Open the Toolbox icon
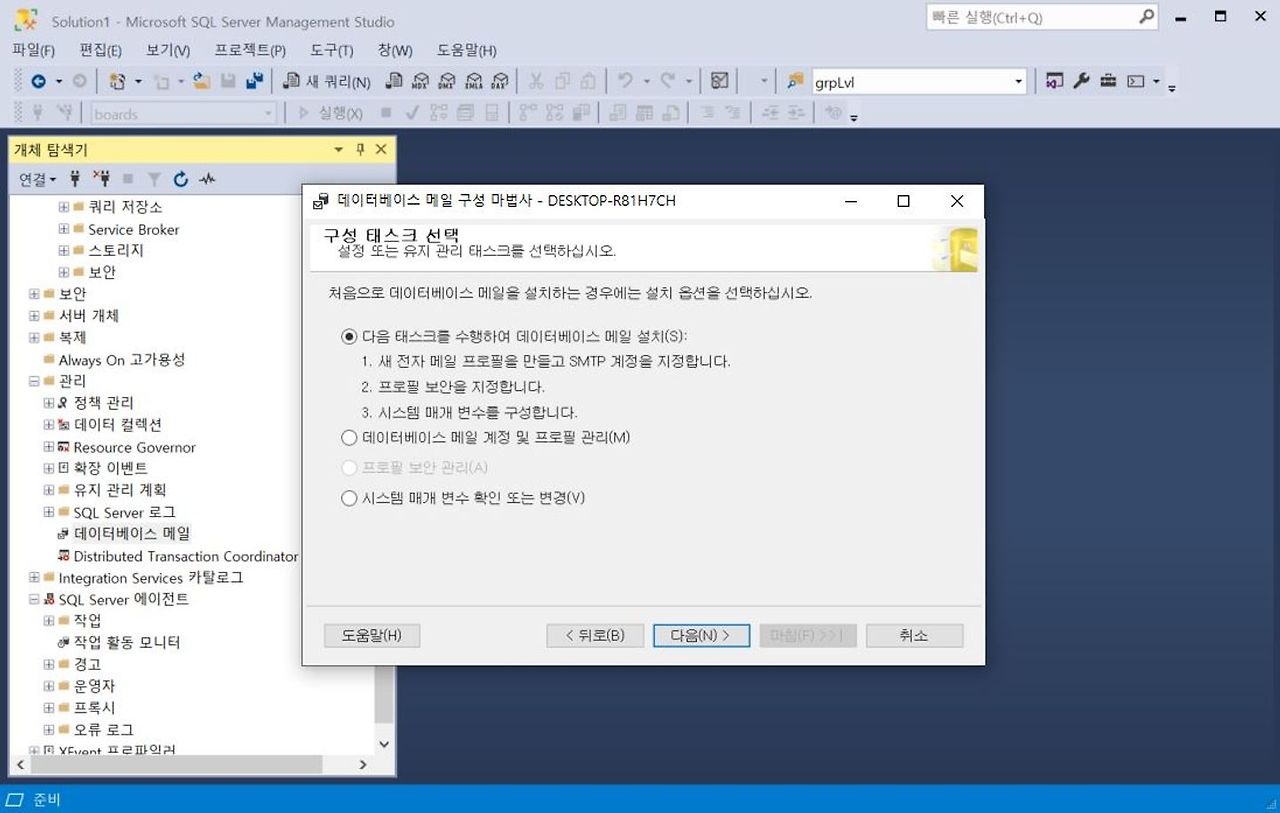Screen dimensions: 1280x813 click(1108, 82)
